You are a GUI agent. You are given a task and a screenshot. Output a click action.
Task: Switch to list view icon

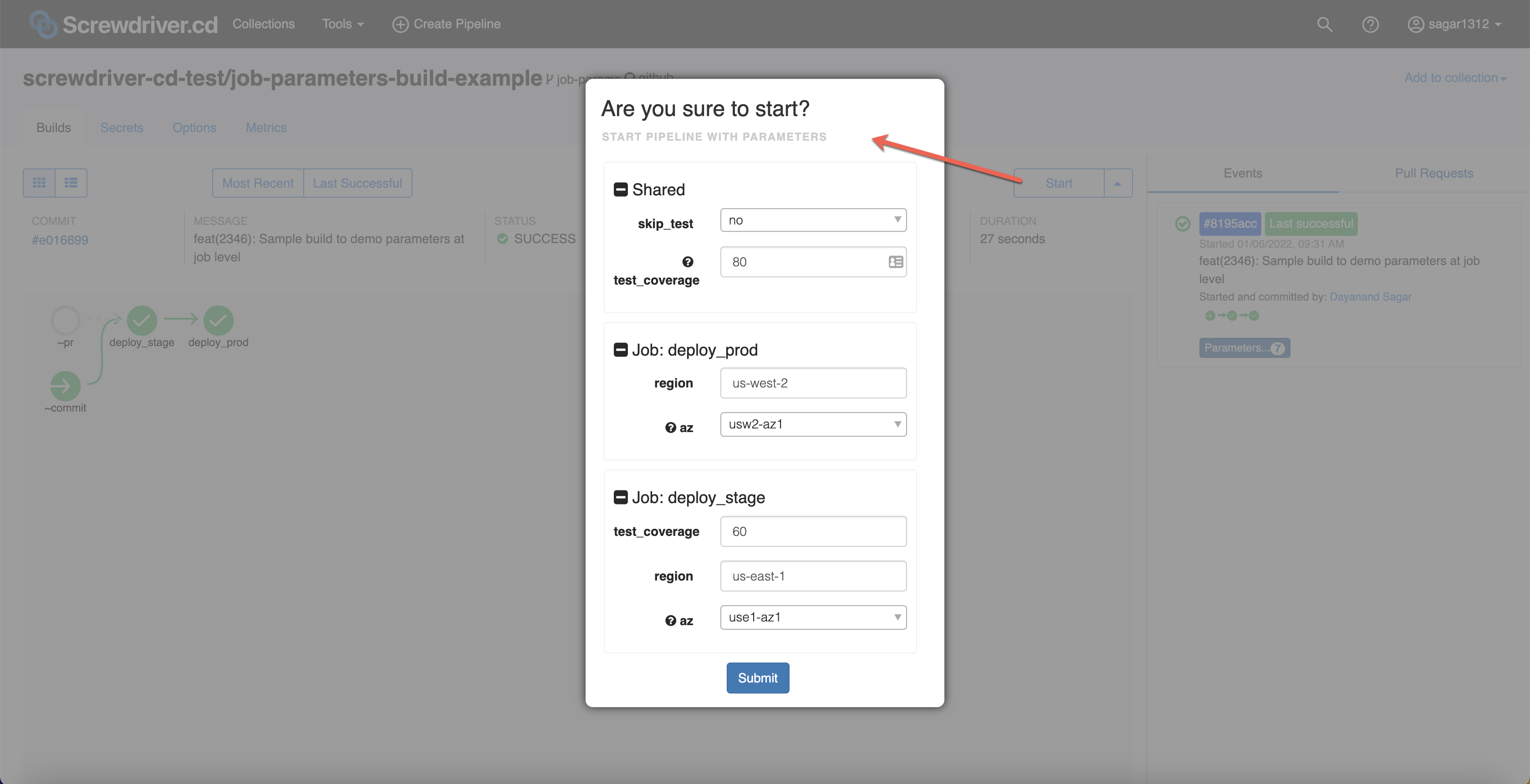[x=71, y=183]
